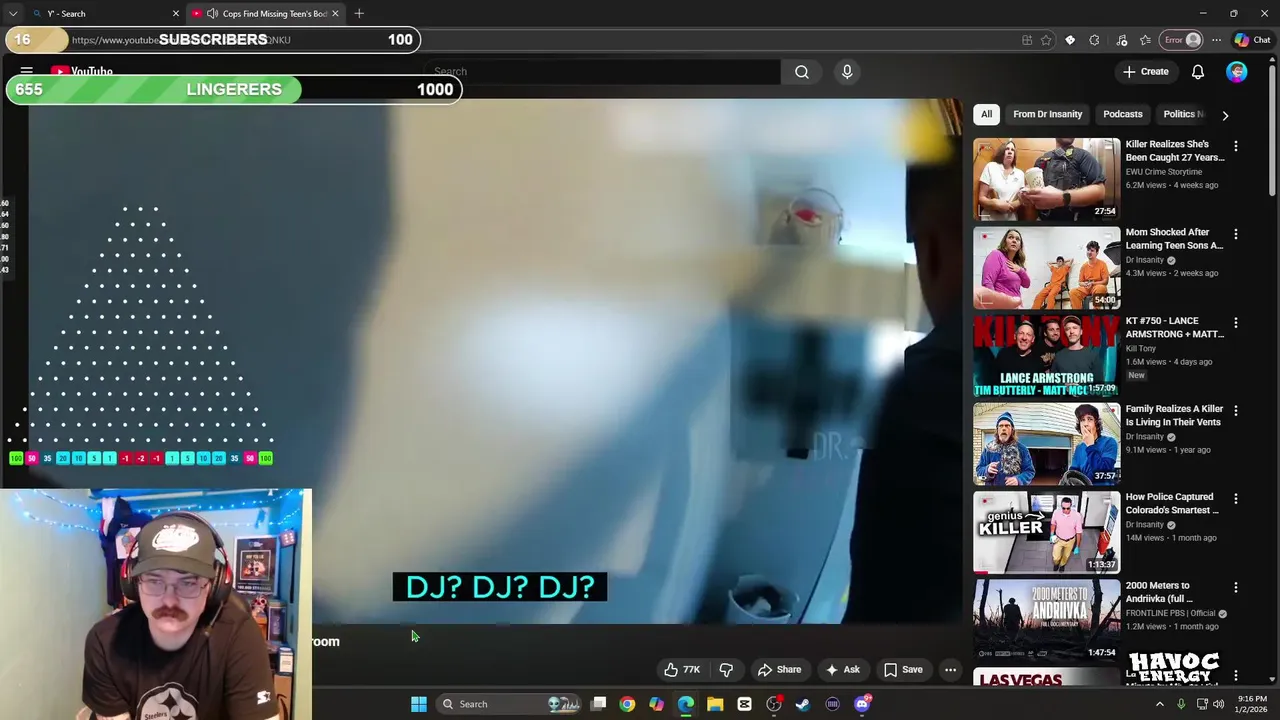Open options menu for KT #750 Lance Armstrong
Screen dimensions: 1280x720
[x=1236, y=323]
